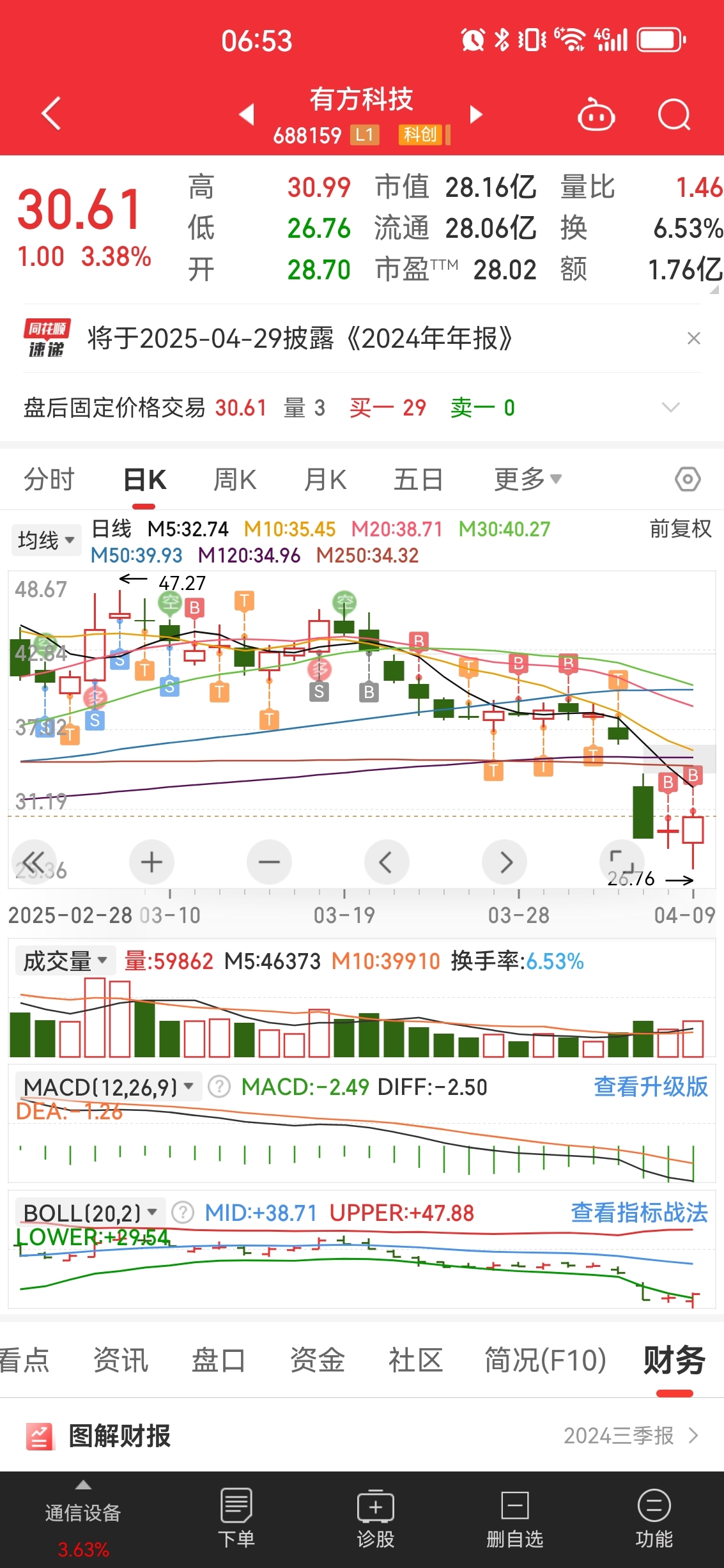
Task: Dismiss the annual report disclosure notice
Action: (x=694, y=338)
